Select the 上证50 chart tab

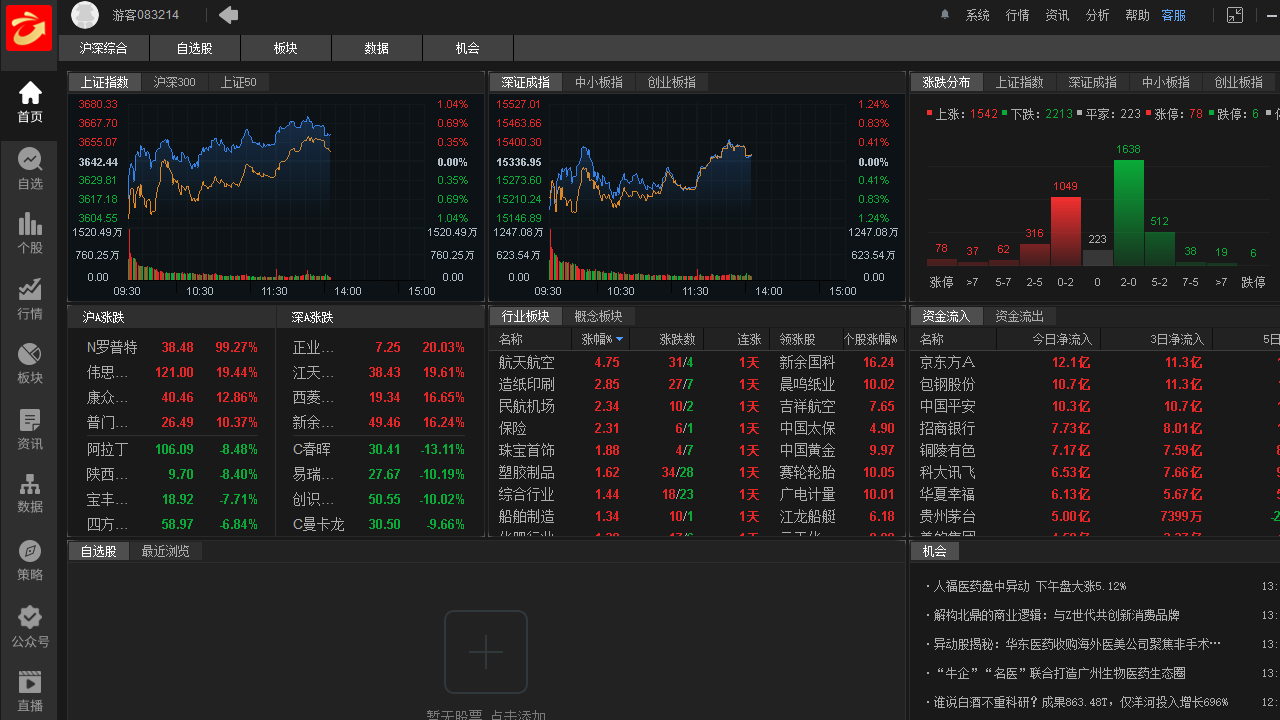[x=239, y=82]
